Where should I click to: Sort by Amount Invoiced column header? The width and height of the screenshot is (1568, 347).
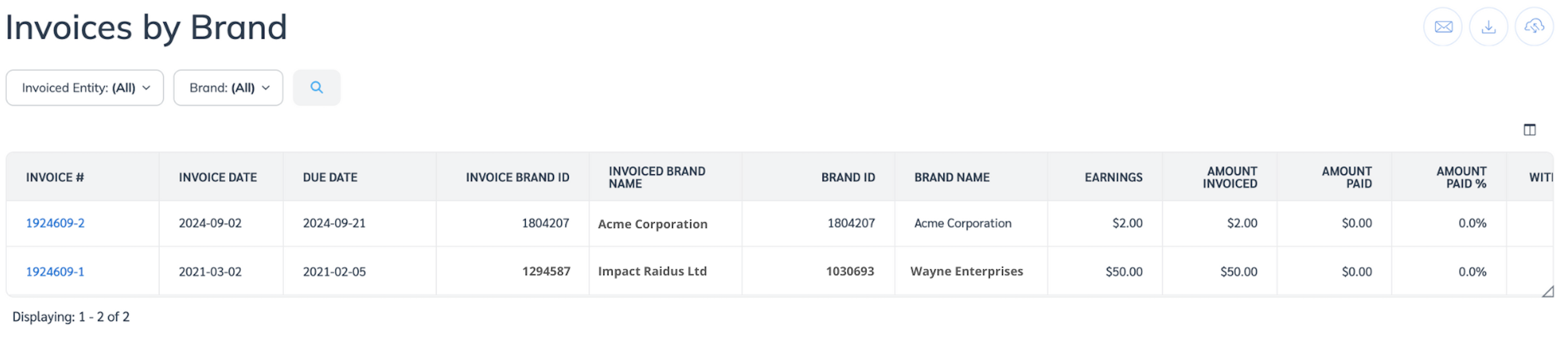click(x=1230, y=177)
